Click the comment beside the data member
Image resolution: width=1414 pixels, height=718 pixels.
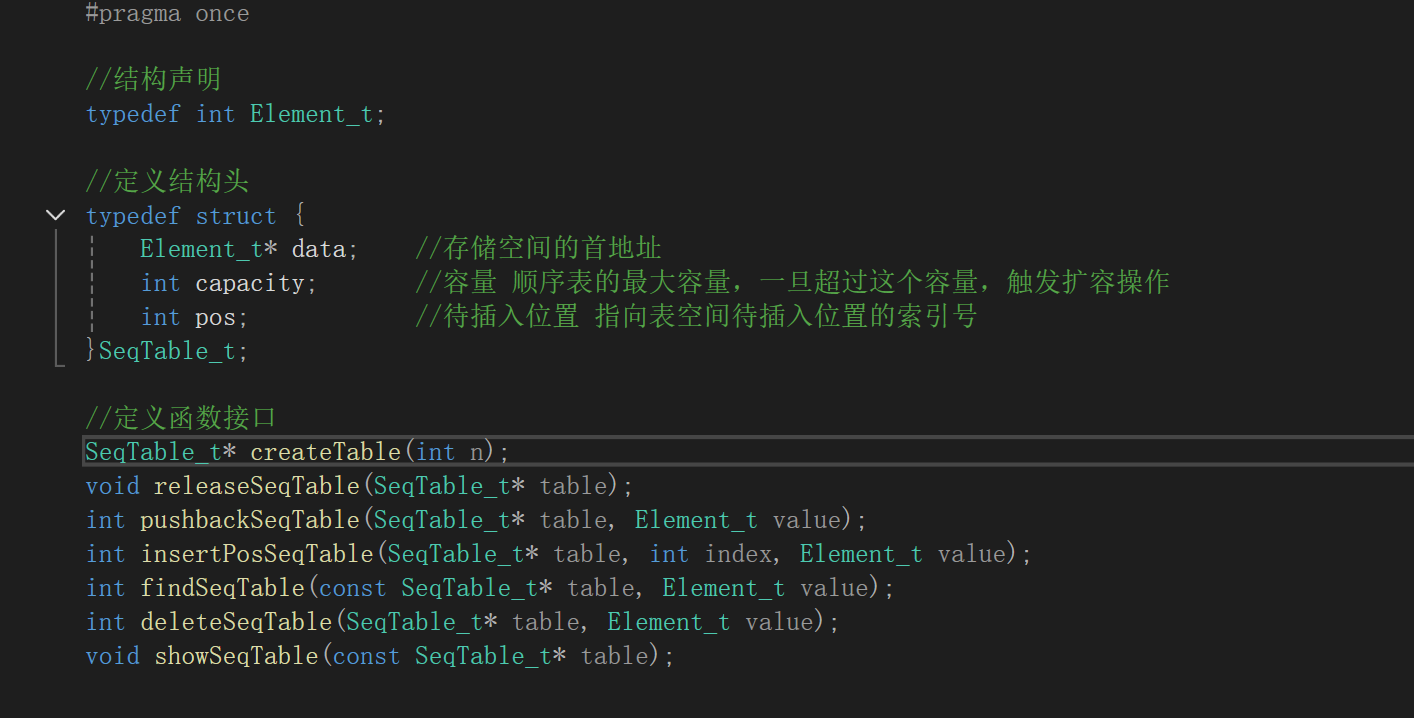click(x=538, y=249)
